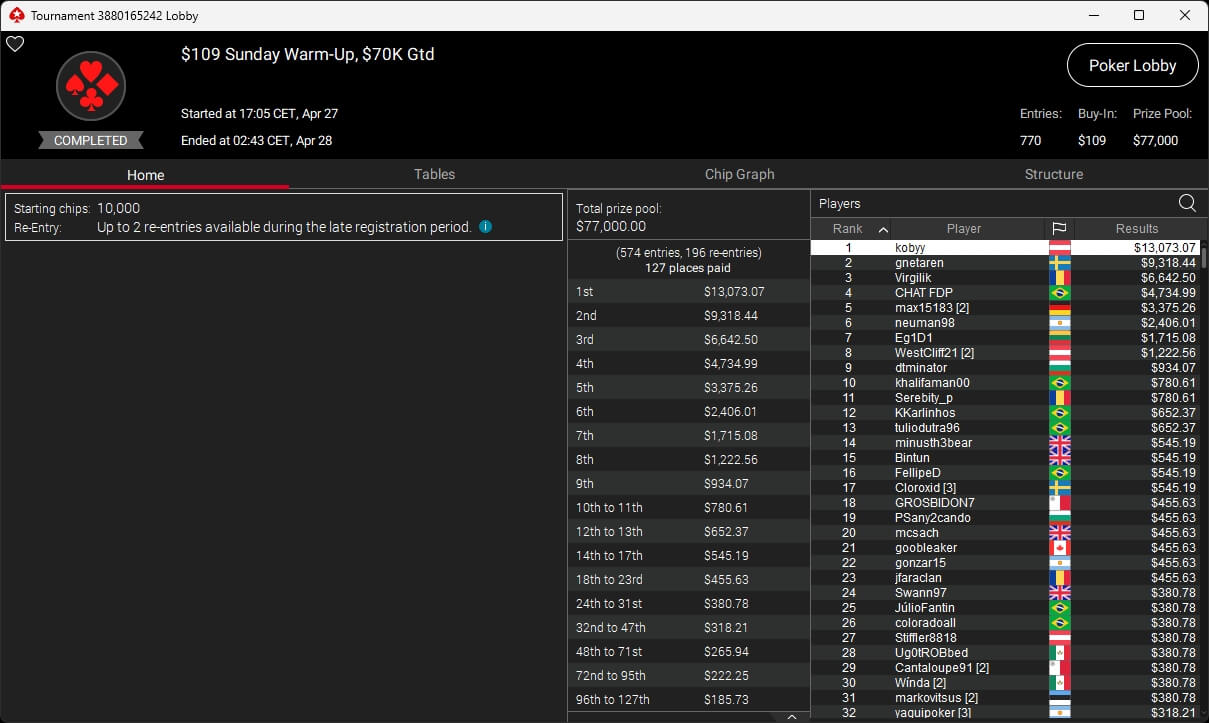Select player JúlioFantin
This screenshot has height=723, width=1209.
click(x=1005, y=607)
